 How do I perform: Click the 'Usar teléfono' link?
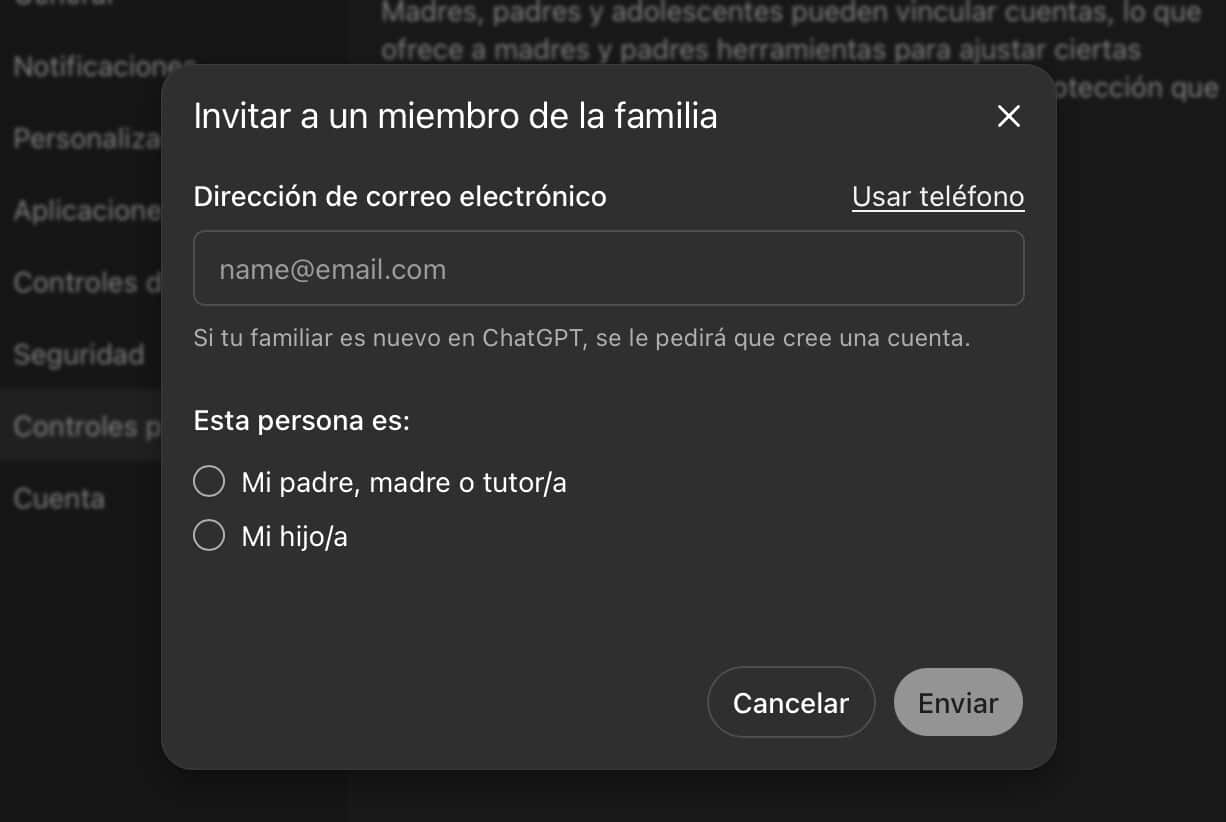(x=937, y=197)
